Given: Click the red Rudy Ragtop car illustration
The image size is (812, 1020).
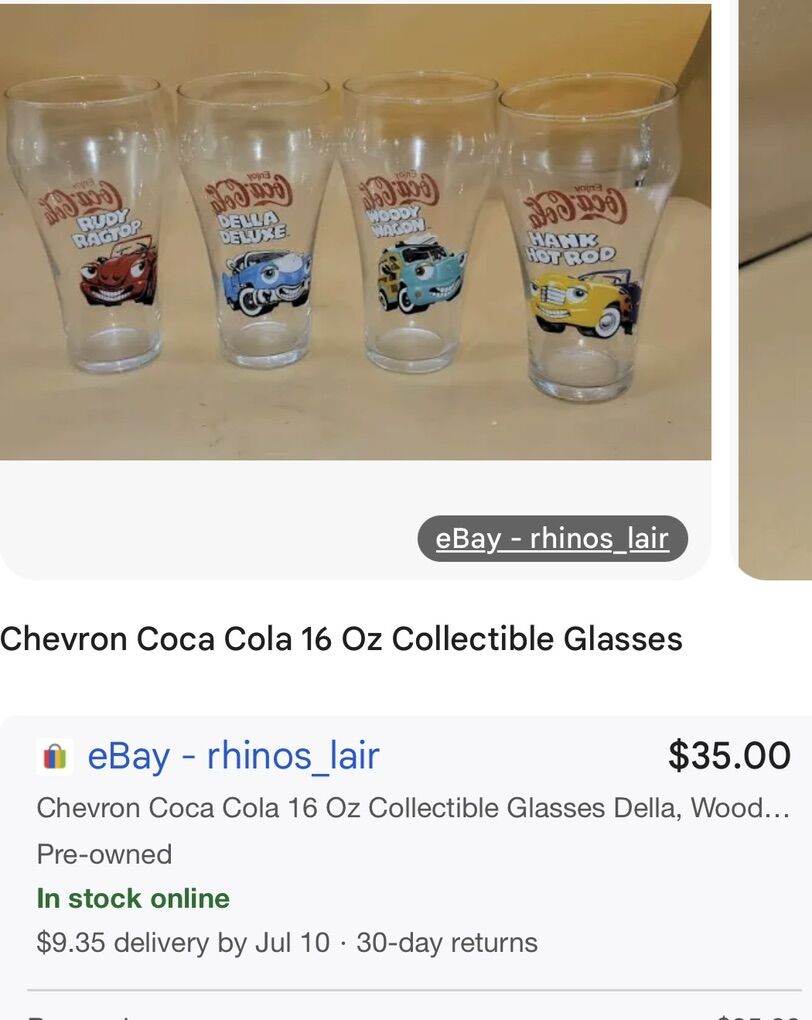Looking at the screenshot, I should coord(119,272).
